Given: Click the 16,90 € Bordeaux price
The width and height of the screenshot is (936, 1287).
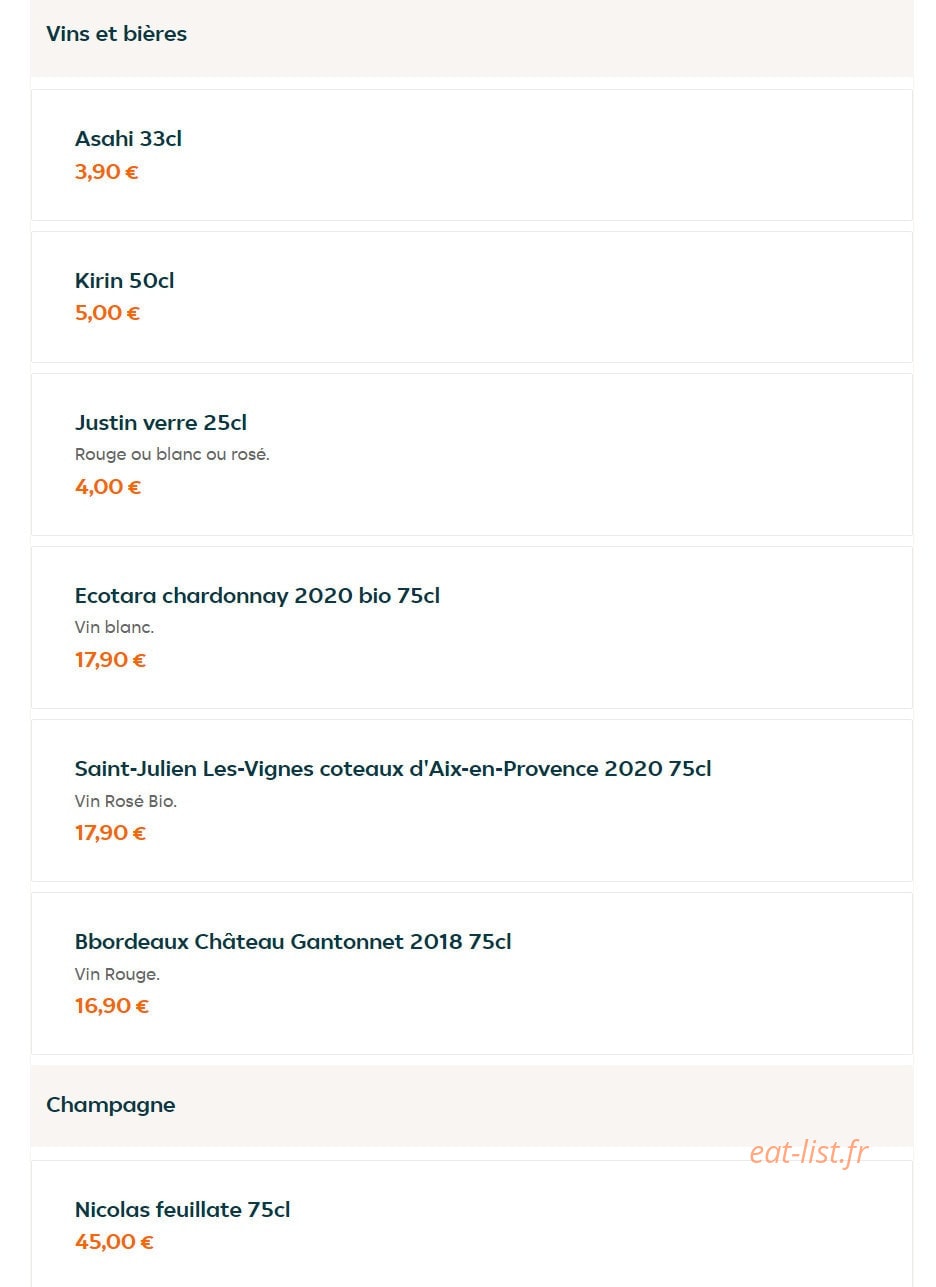Looking at the screenshot, I should [x=112, y=1006].
